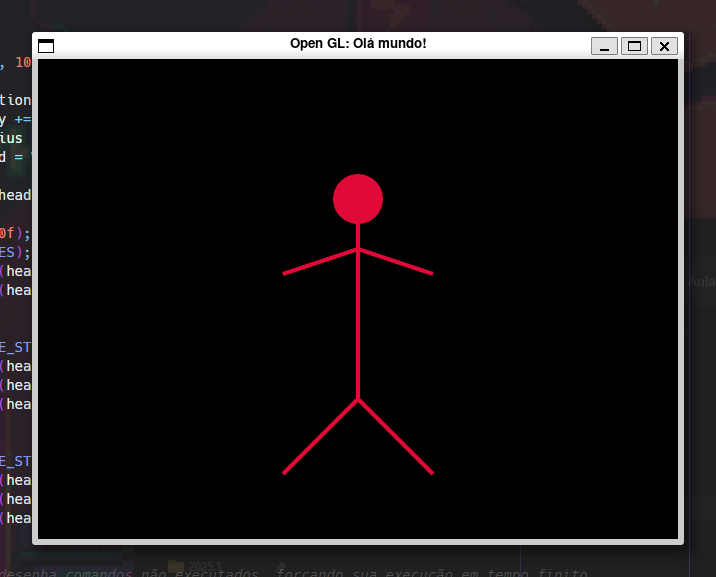The image size is (716, 577).
Task: Click the '2025.1' folder label behind window
Action: (205, 567)
